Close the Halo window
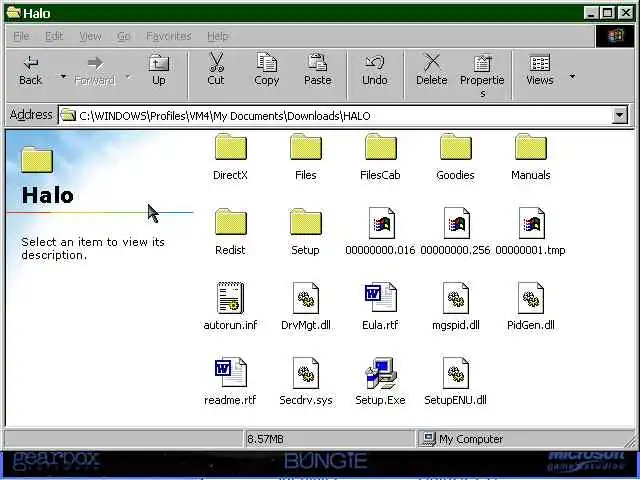The height and width of the screenshot is (480, 640). click(x=626, y=13)
